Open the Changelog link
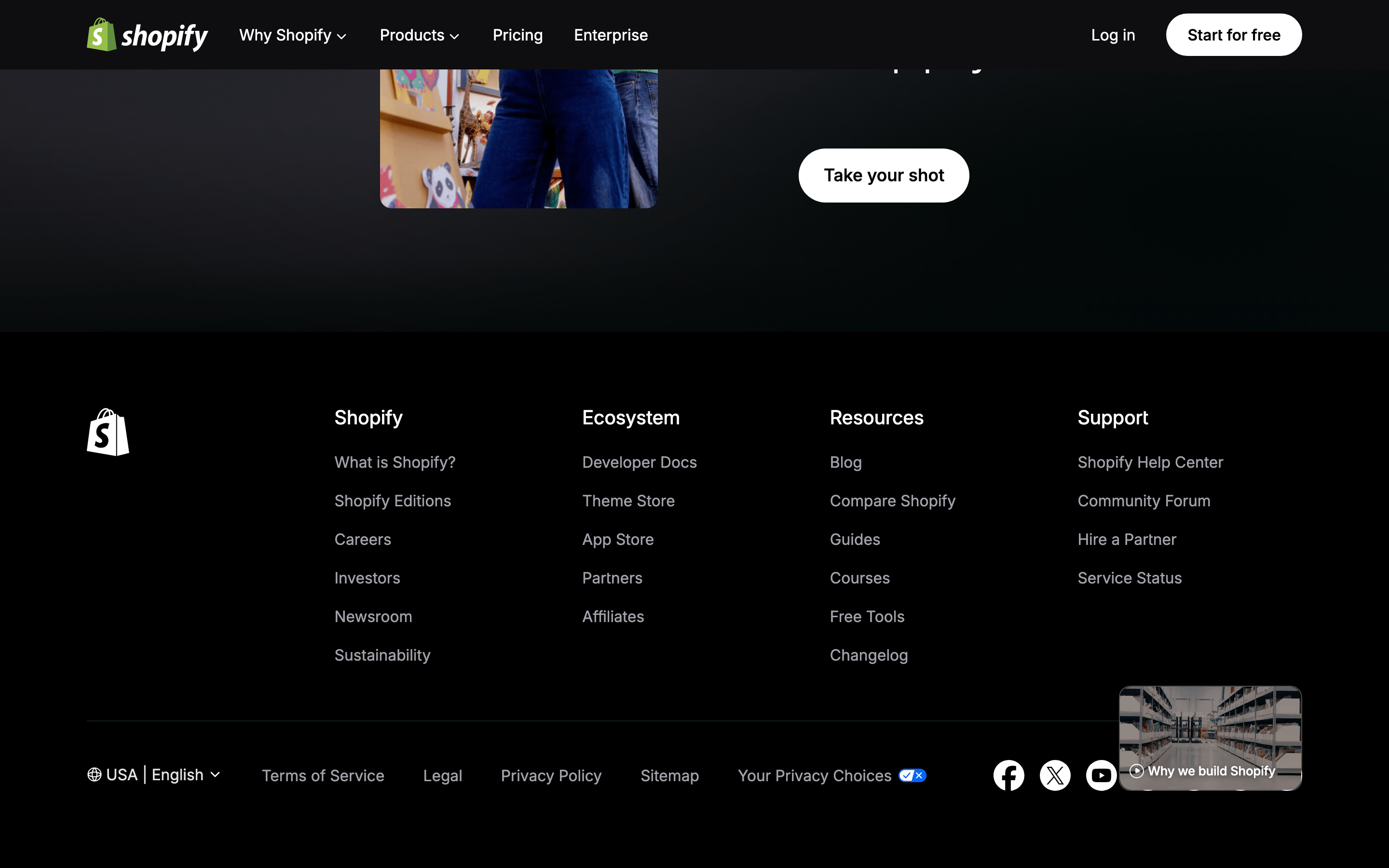1389x868 pixels. click(869, 656)
